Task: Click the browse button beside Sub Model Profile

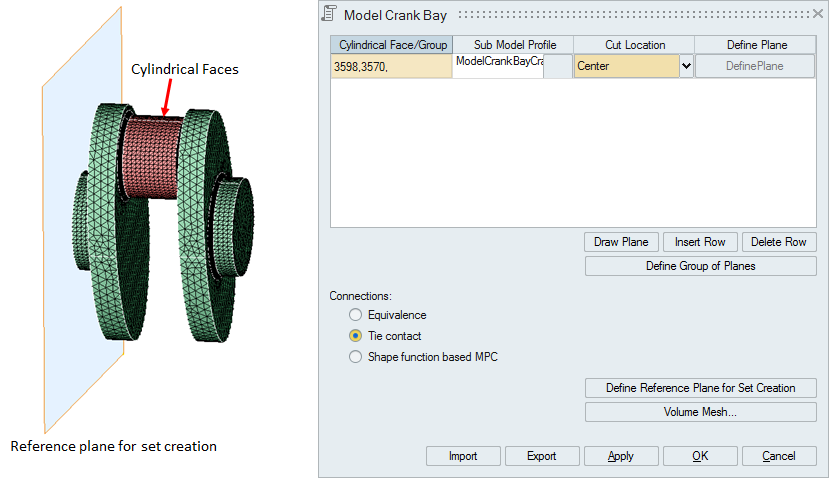Action: [557, 67]
